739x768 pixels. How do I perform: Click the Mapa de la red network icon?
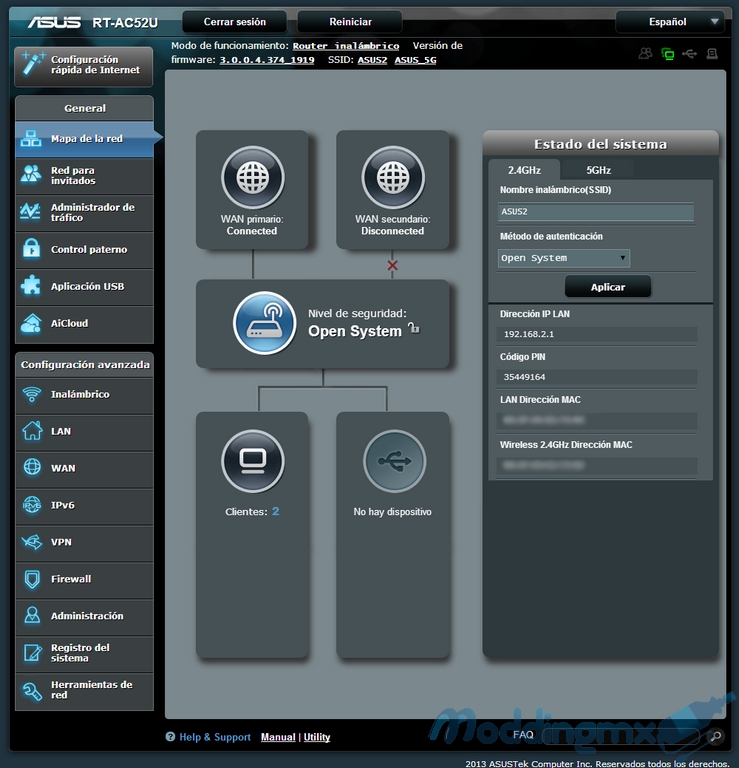(31, 139)
